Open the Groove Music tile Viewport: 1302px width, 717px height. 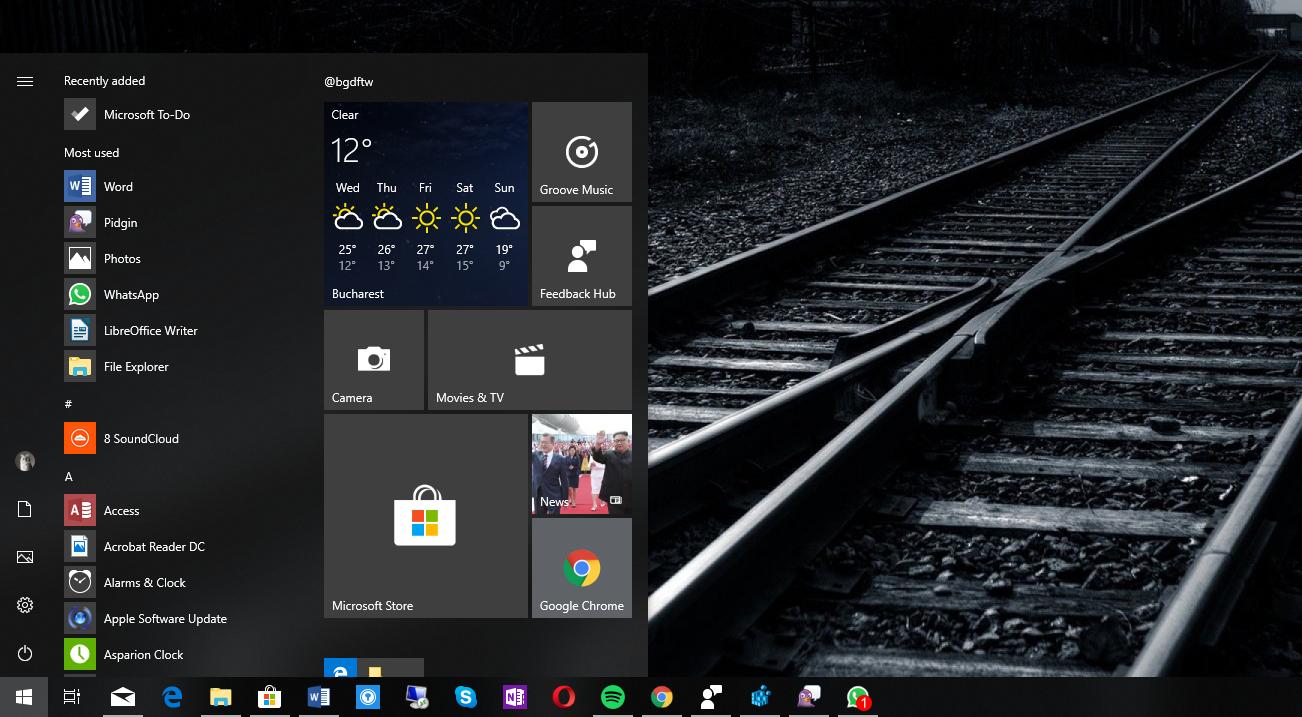tap(582, 152)
